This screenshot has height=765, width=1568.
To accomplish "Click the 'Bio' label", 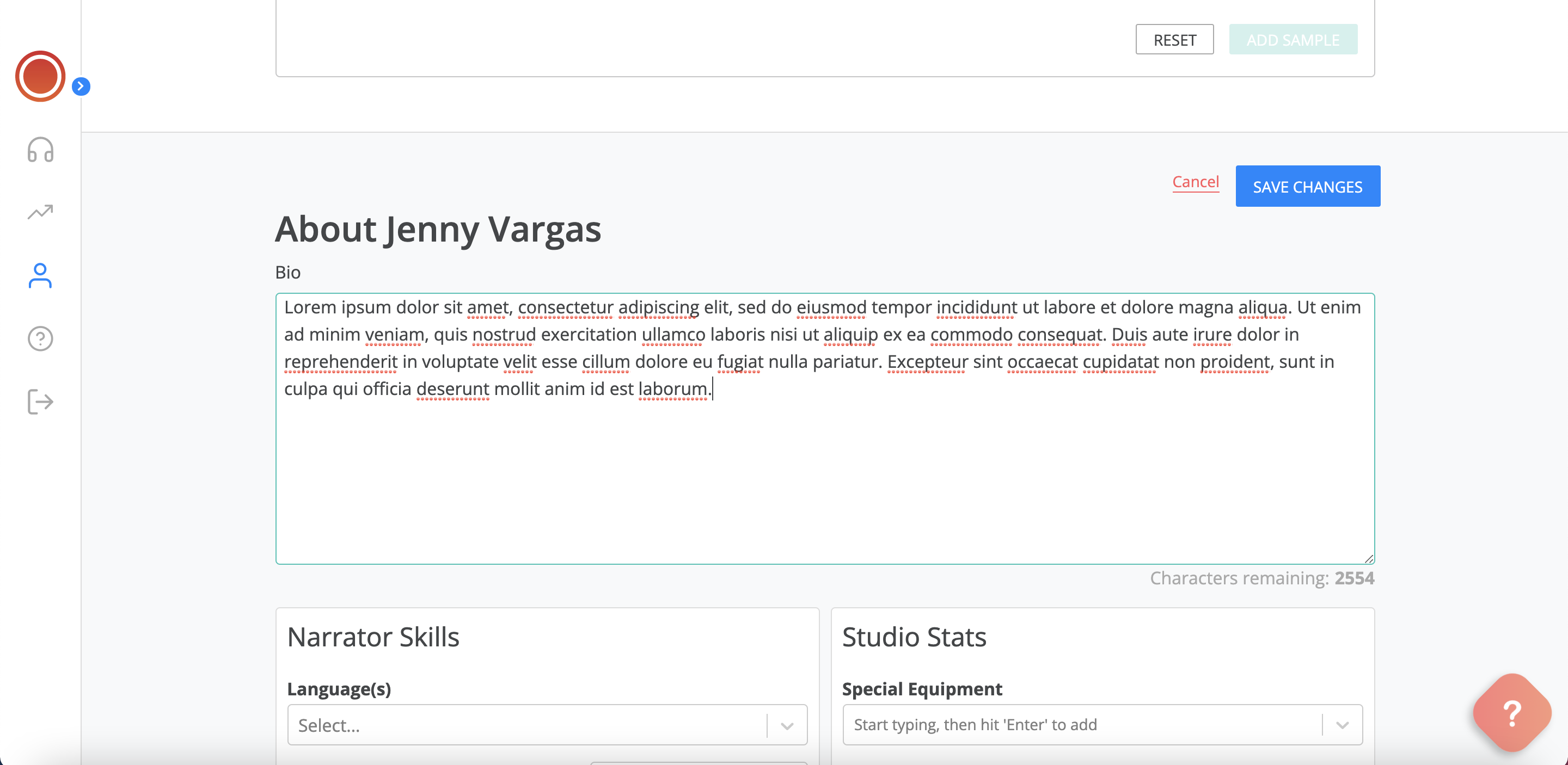I will pyautogui.click(x=288, y=272).
